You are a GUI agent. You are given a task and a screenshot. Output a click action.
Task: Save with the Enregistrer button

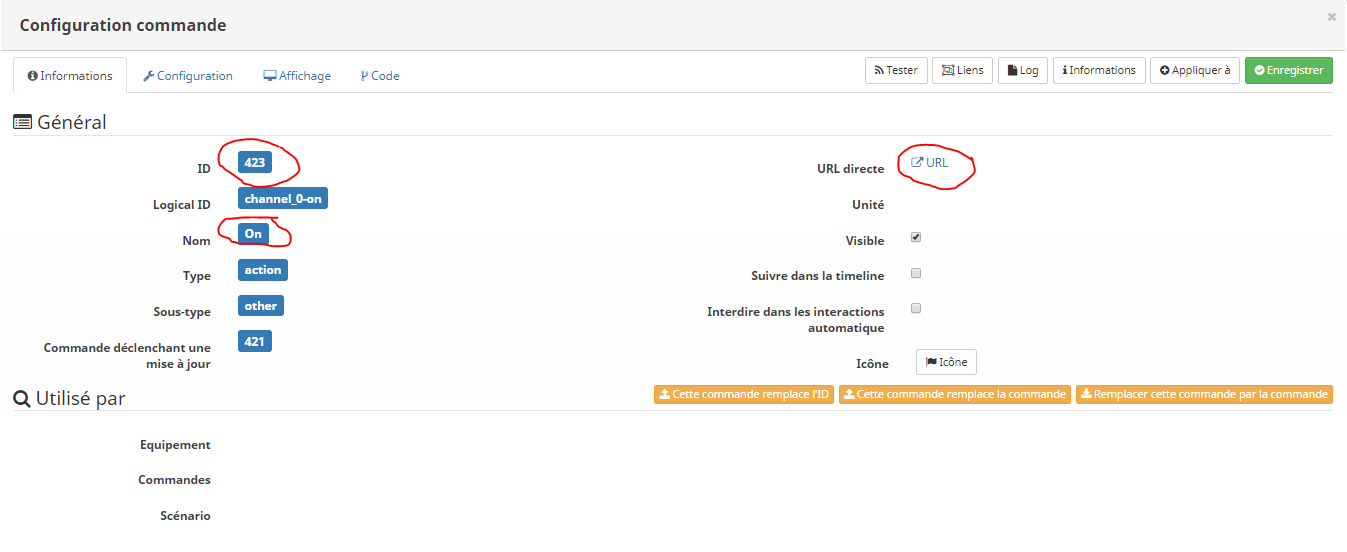(1289, 70)
